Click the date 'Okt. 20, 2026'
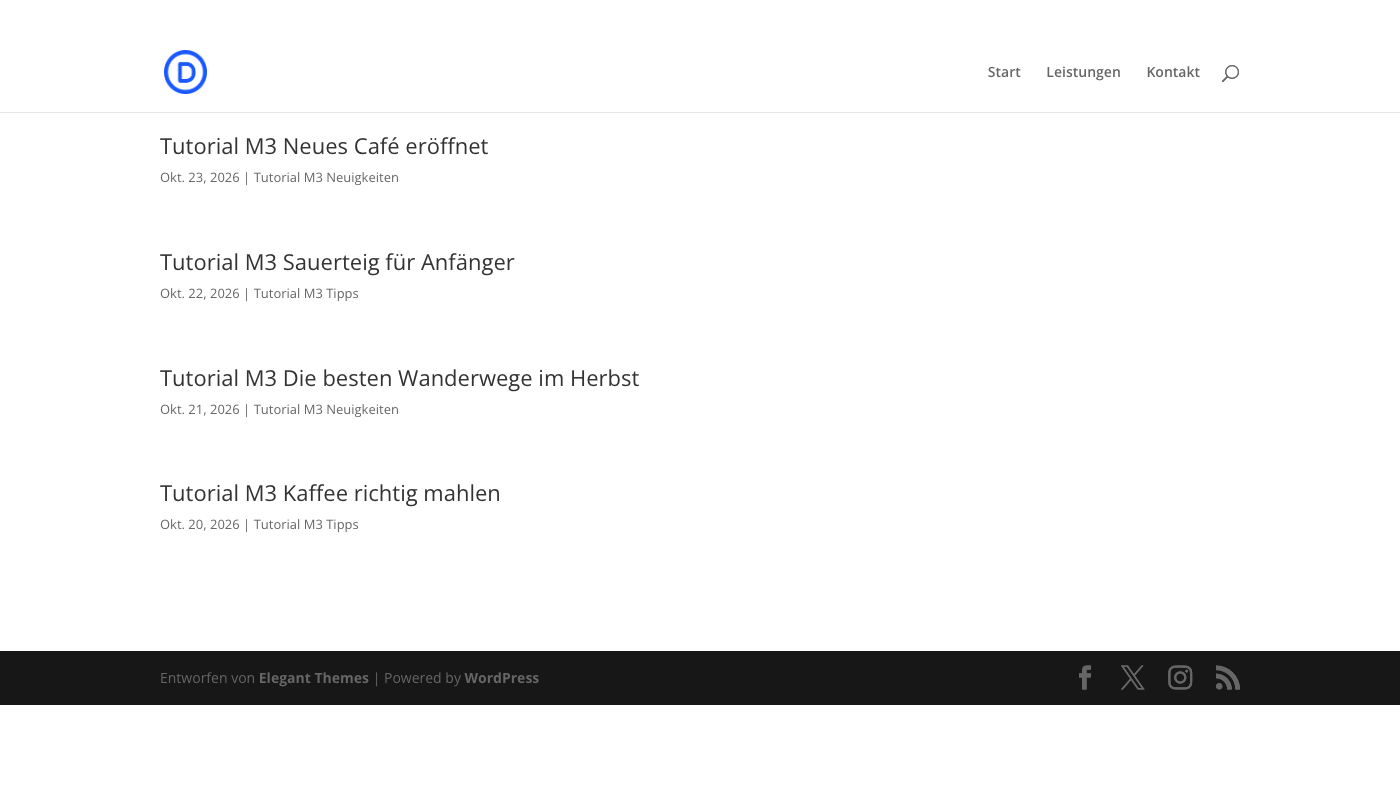 point(200,524)
